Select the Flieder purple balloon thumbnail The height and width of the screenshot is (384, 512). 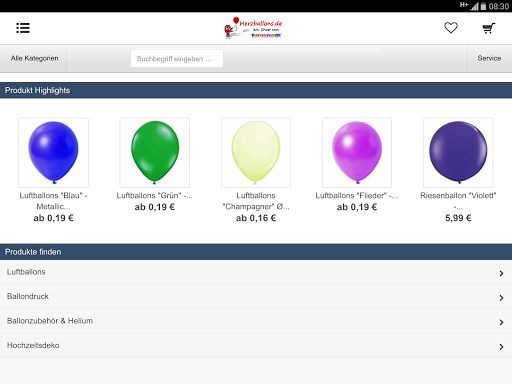357,152
